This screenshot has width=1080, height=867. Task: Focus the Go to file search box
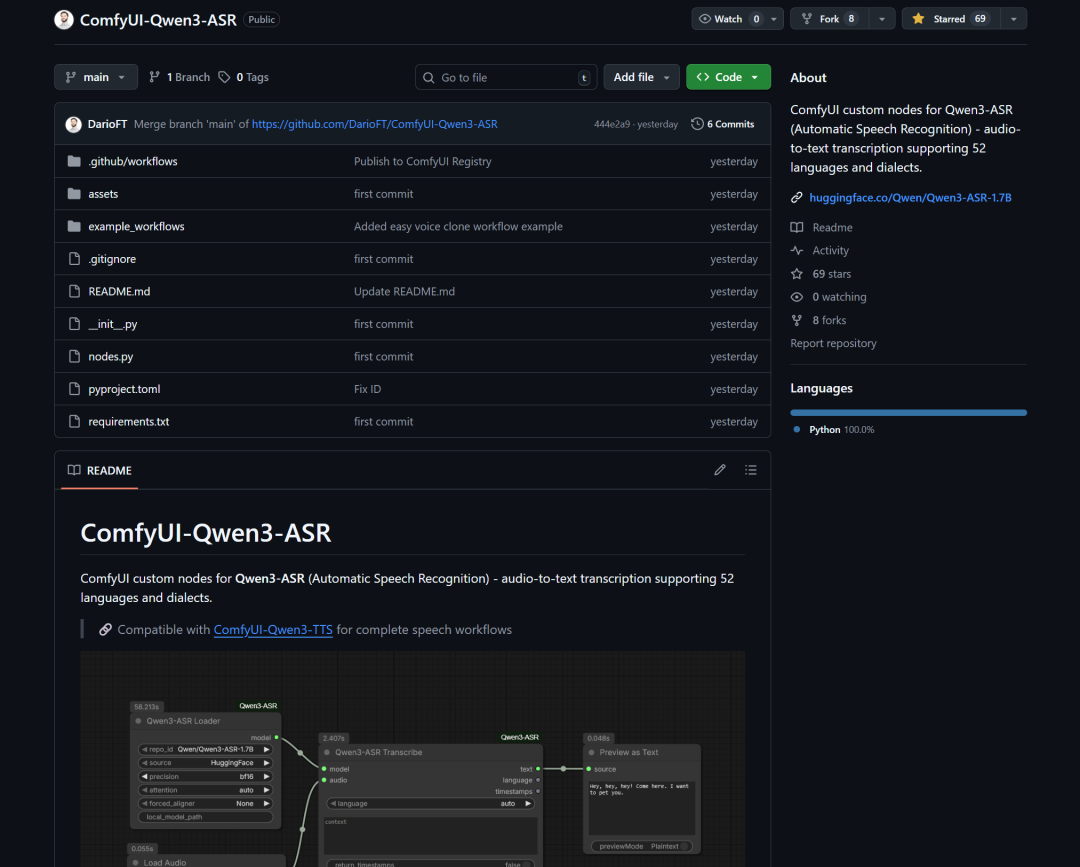click(x=506, y=77)
